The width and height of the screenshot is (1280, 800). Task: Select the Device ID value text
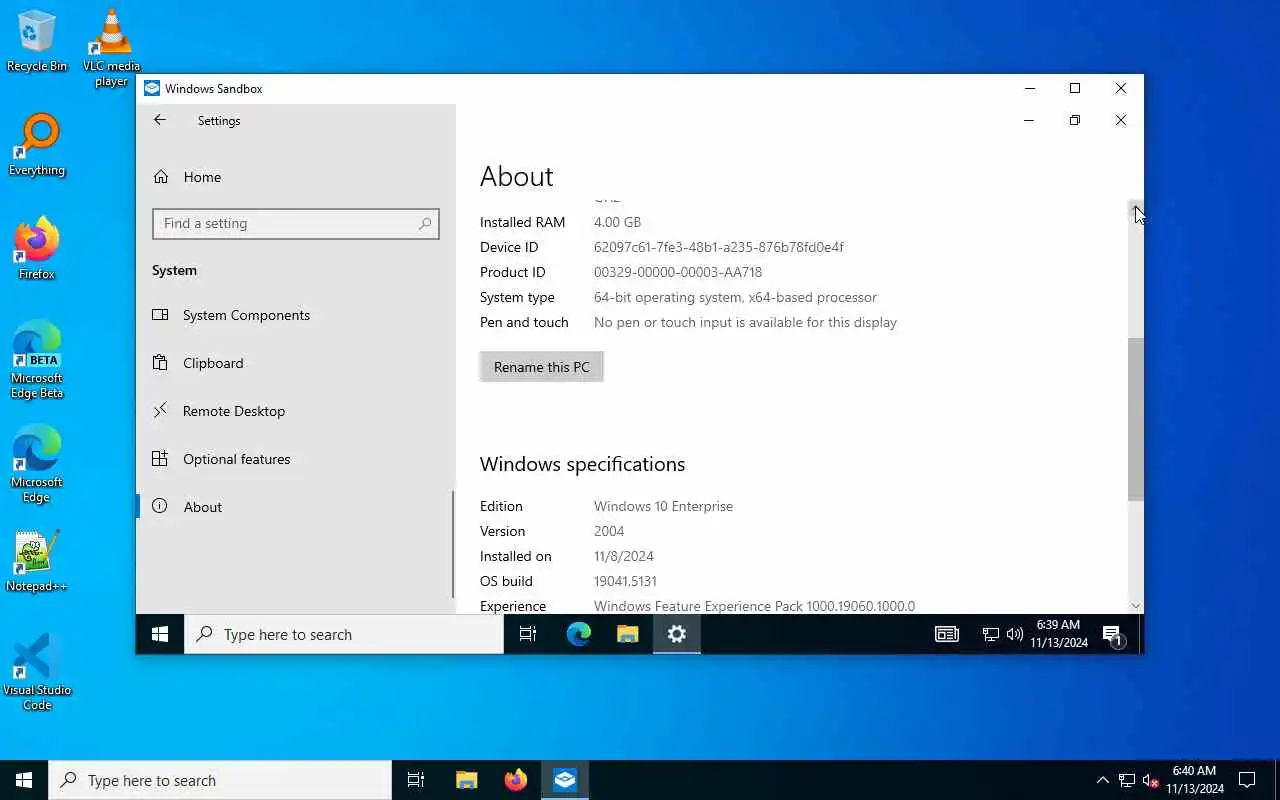click(x=719, y=247)
